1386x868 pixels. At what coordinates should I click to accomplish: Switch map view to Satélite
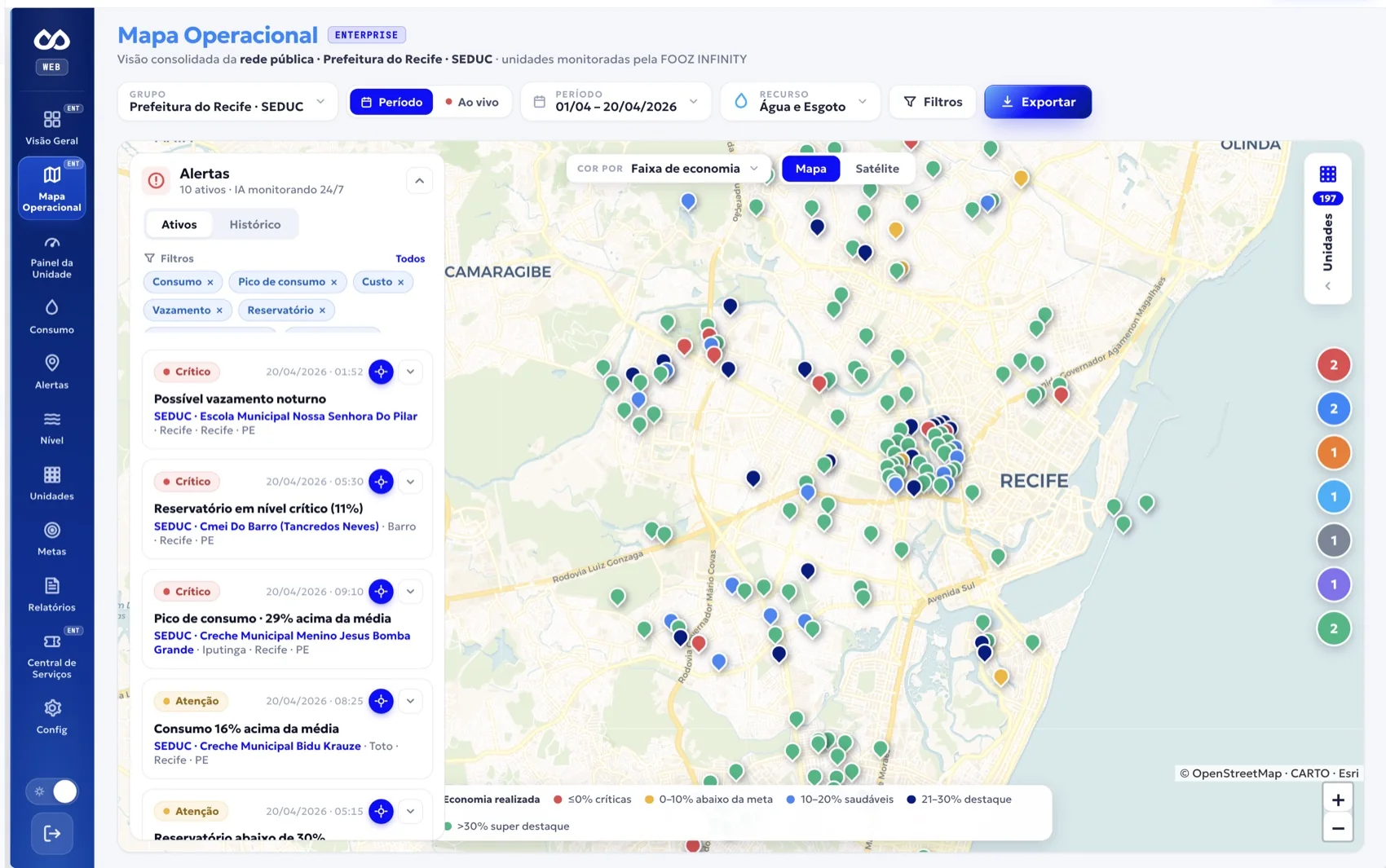pyautogui.click(x=877, y=169)
